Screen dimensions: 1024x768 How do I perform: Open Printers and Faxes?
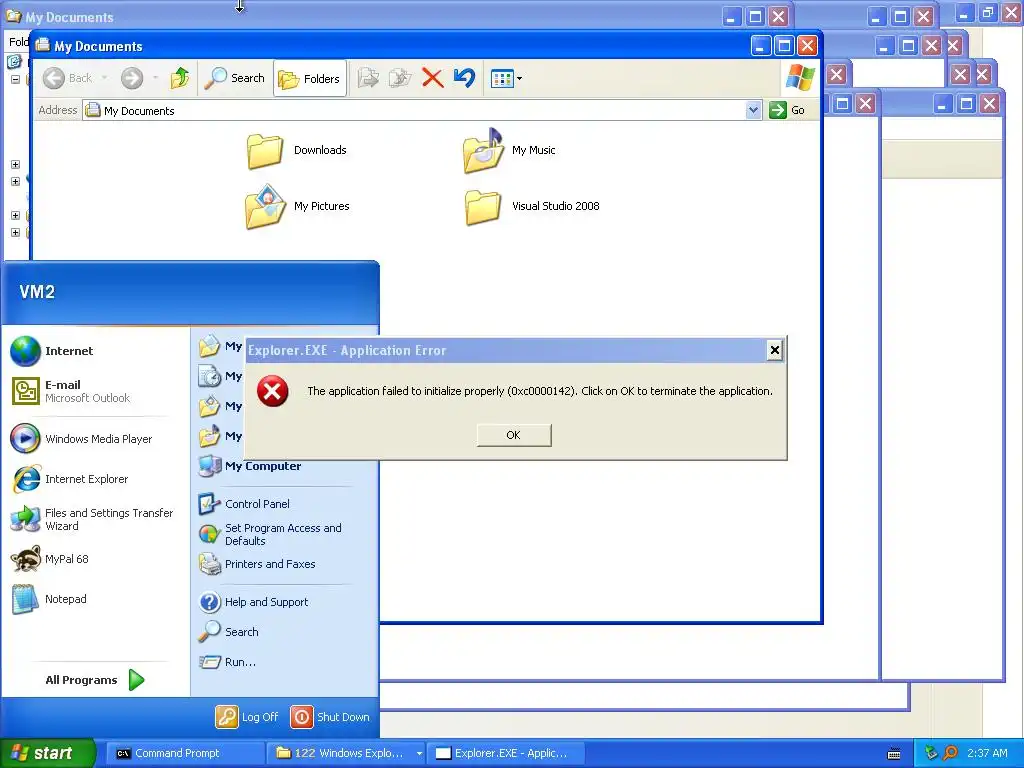coord(257,564)
